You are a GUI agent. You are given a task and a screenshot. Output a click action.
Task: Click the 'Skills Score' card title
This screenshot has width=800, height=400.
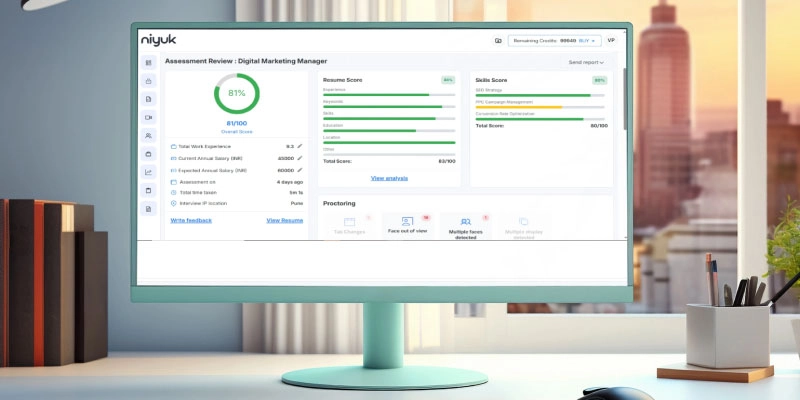coord(491,80)
